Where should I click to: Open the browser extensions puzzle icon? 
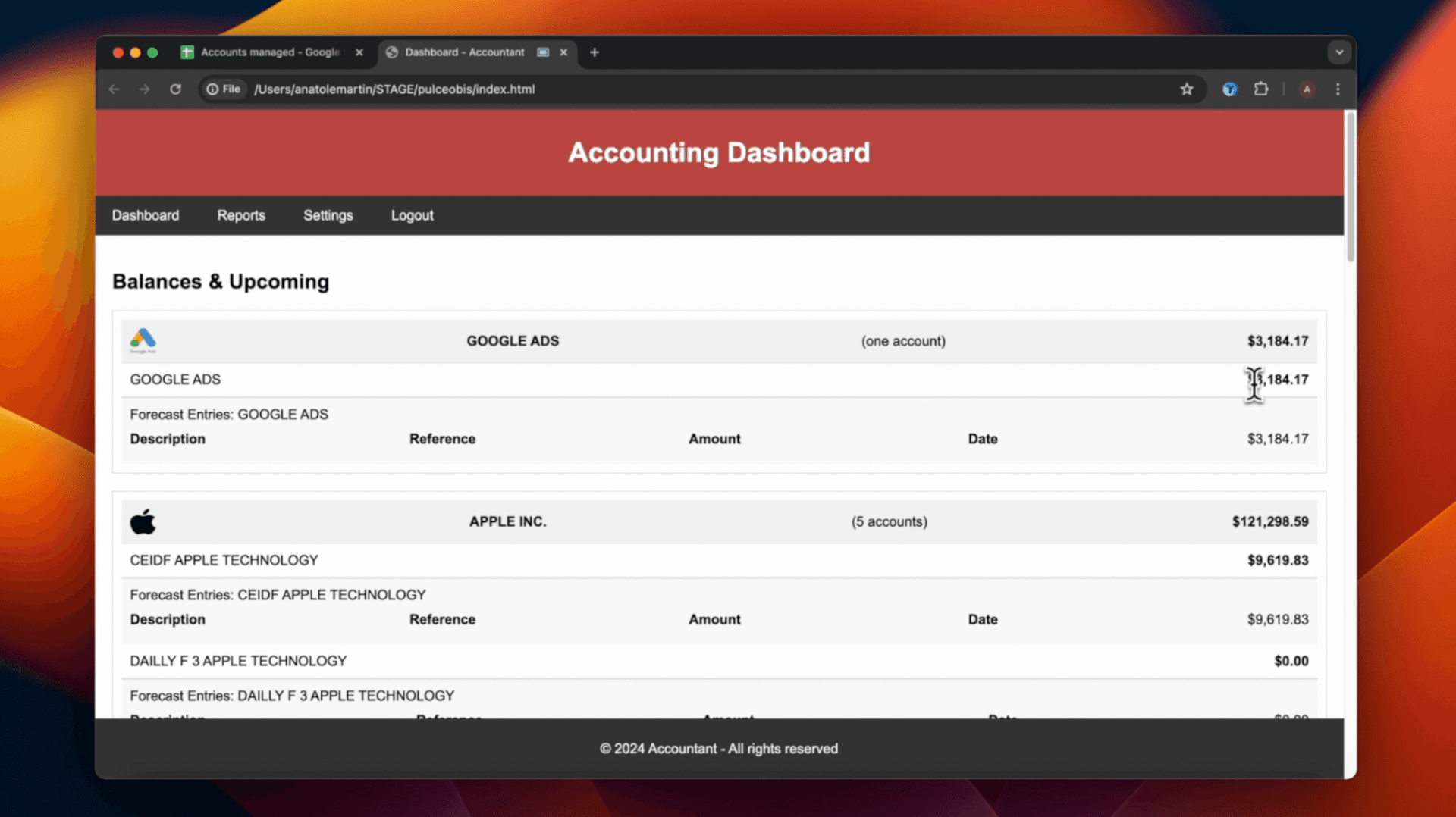(1261, 89)
